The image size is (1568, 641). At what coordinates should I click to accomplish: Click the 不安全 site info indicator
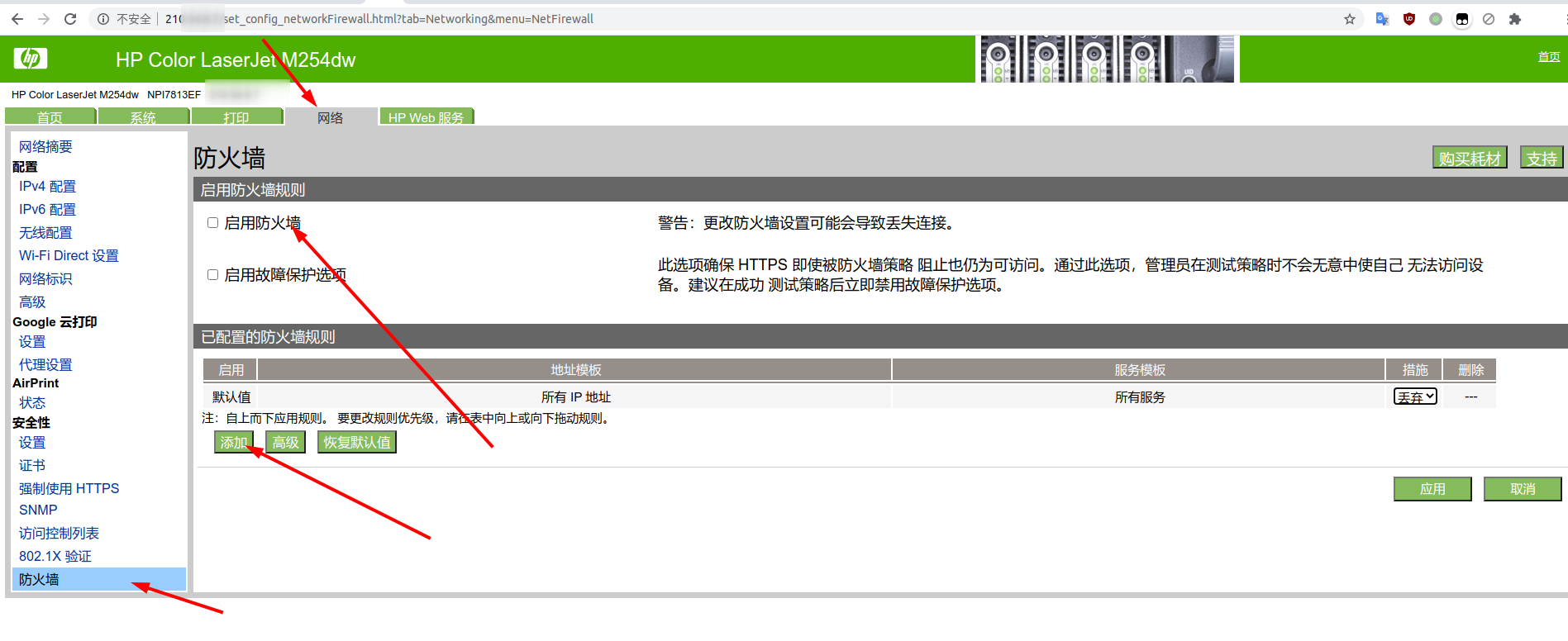click(125, 19)
